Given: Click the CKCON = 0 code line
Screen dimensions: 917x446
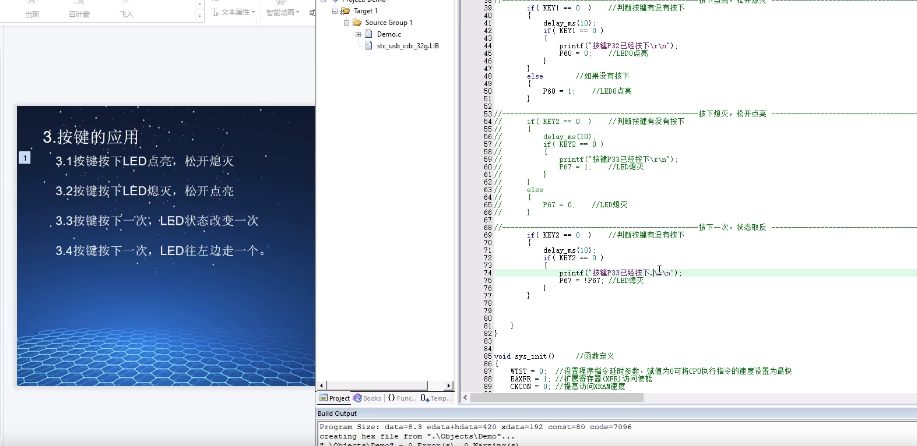Looking at the screenshot, I should pyautogui.click(x=567, y=386).
